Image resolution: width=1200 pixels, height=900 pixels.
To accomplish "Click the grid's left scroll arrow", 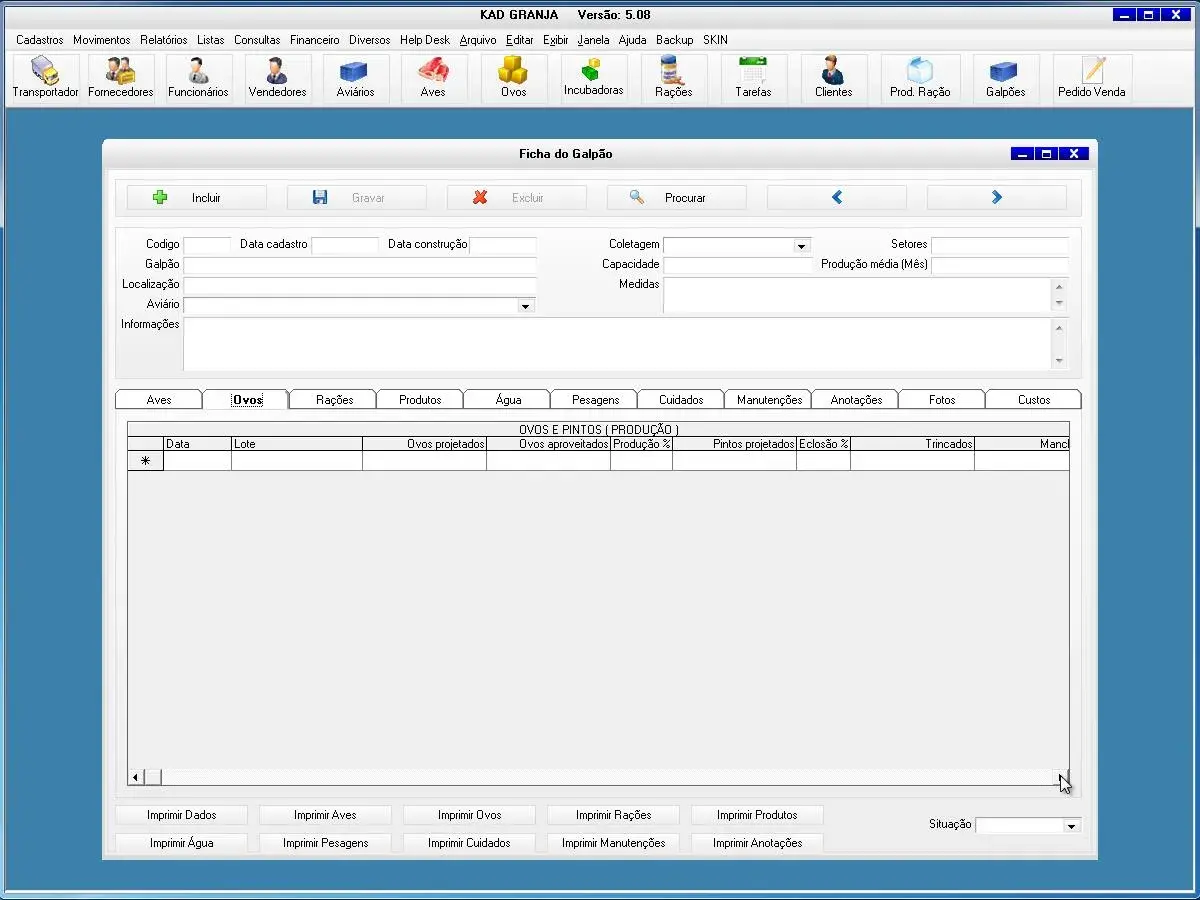I will pos(135,777).
